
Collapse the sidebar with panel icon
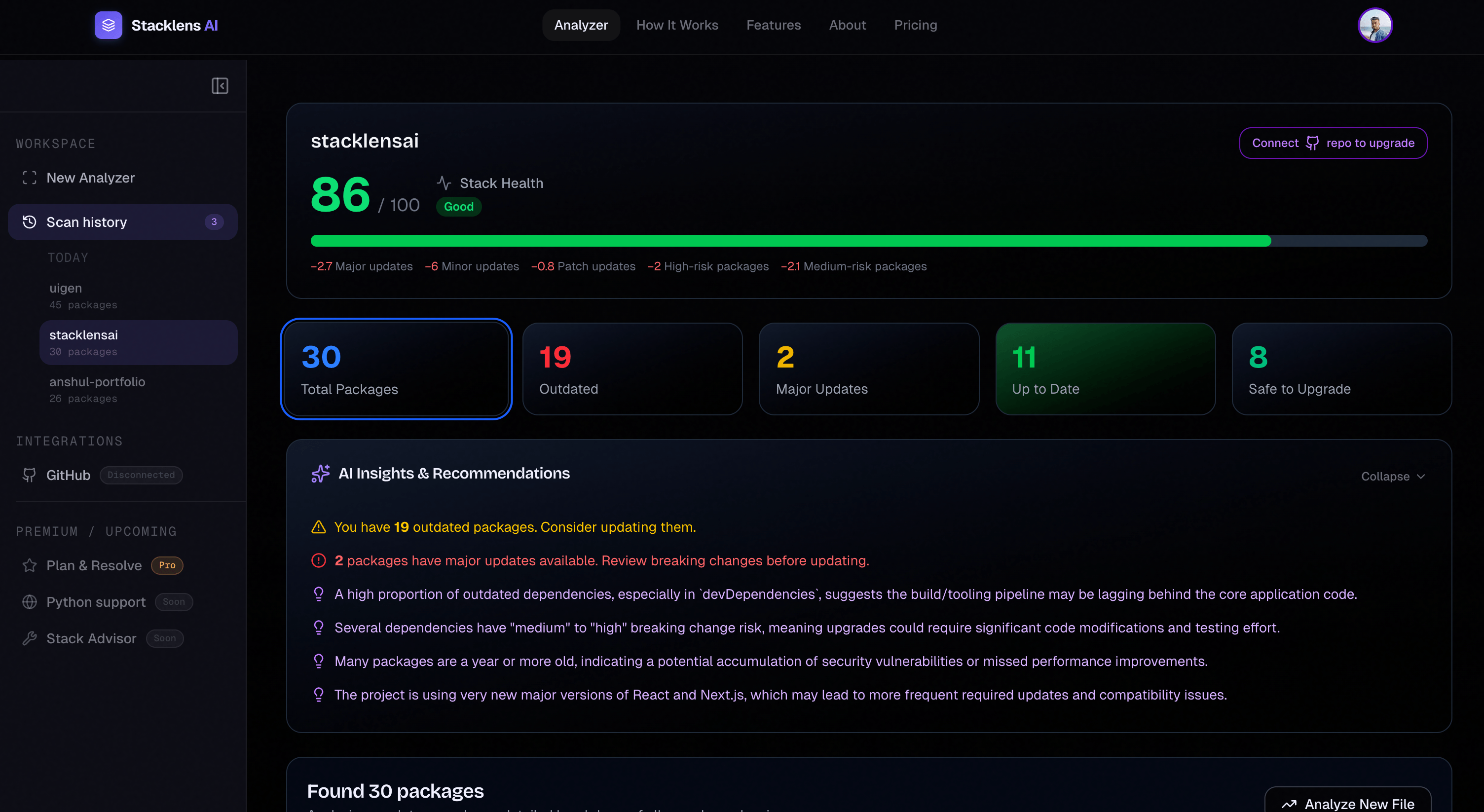pyautogui.click(x=220, y=86)
